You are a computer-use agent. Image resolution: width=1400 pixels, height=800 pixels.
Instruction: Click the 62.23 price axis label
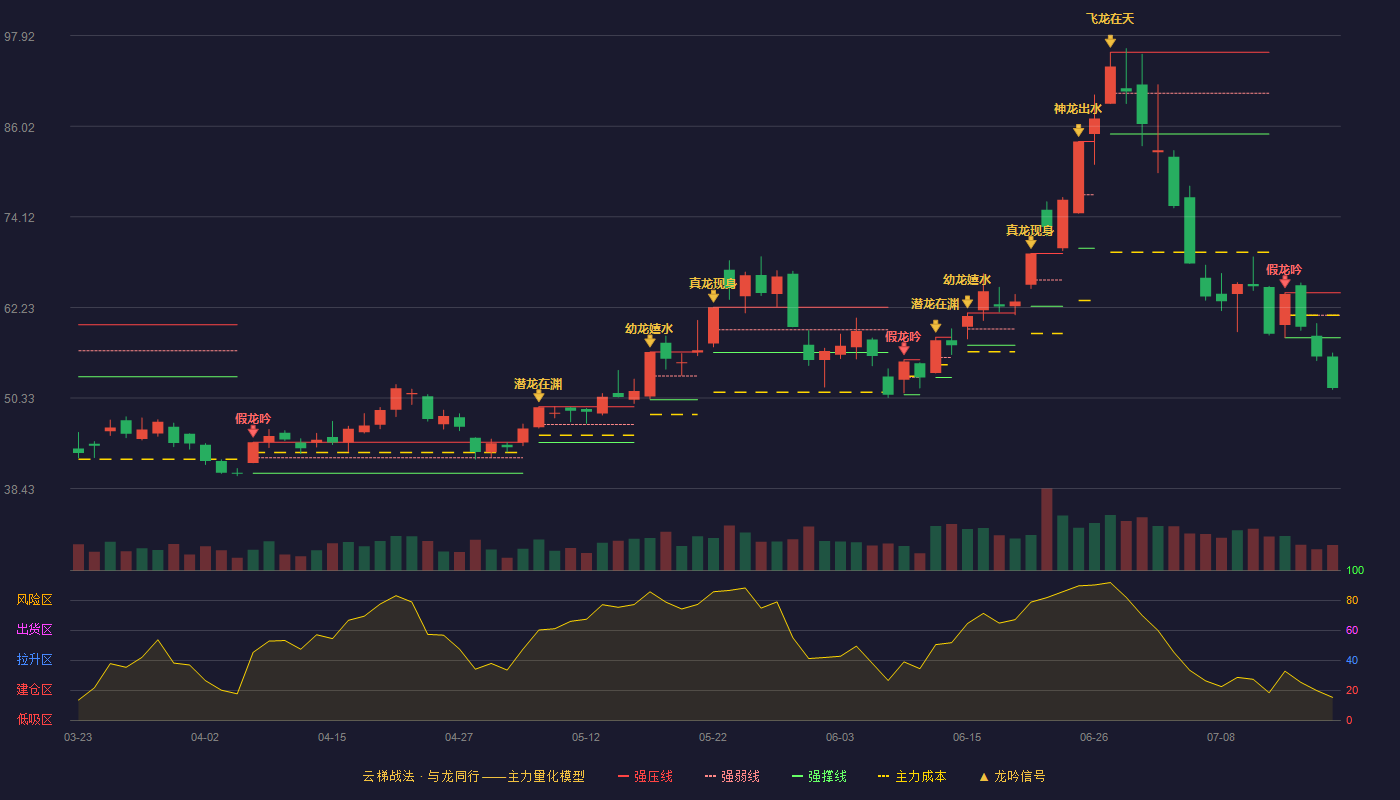tap(19, 309)
